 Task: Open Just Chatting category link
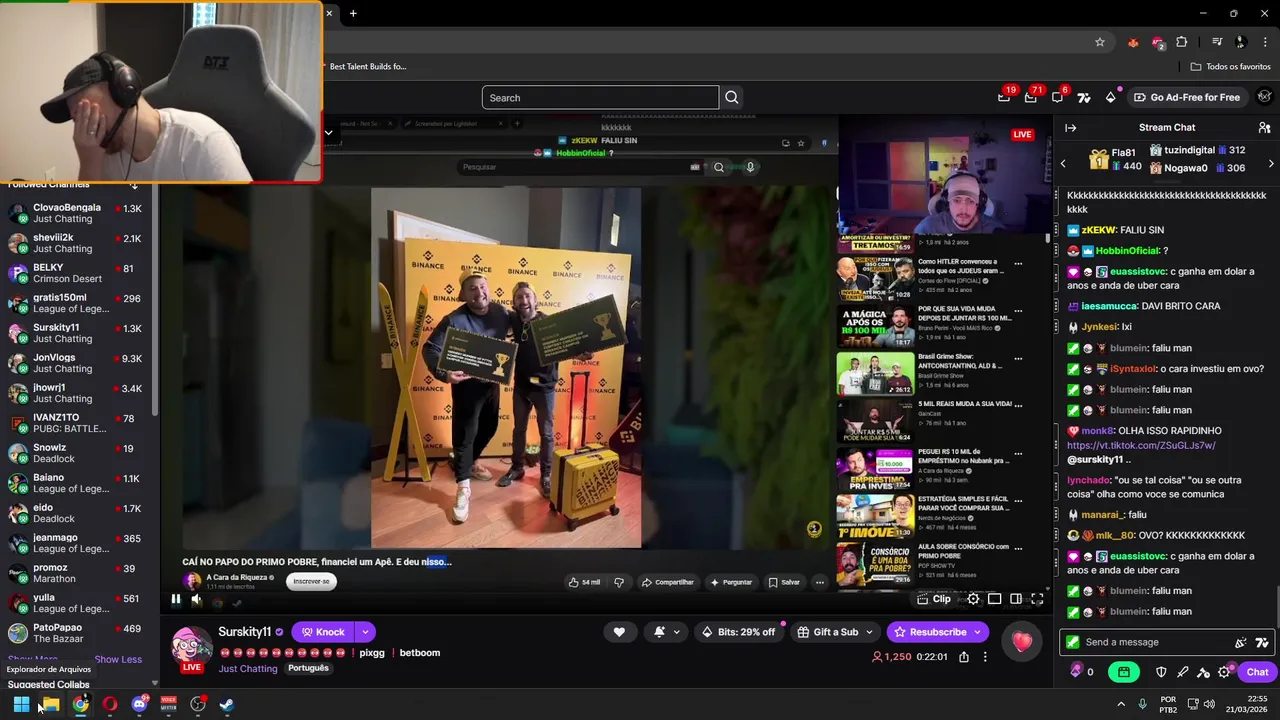pyautogui.click(x=247, y=668)
